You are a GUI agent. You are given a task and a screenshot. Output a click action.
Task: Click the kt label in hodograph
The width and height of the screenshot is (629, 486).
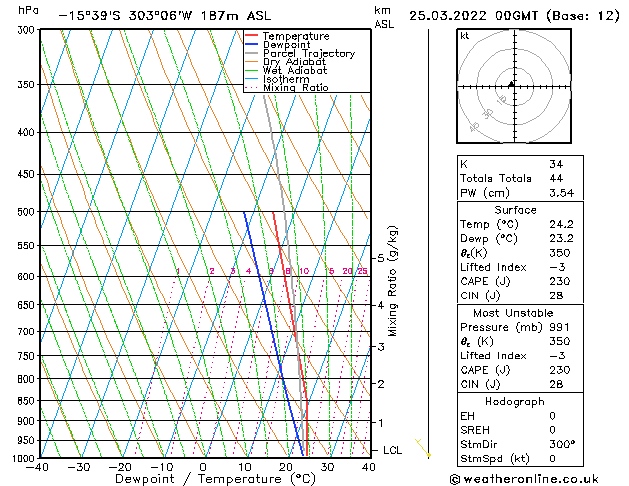pos(465,36)
